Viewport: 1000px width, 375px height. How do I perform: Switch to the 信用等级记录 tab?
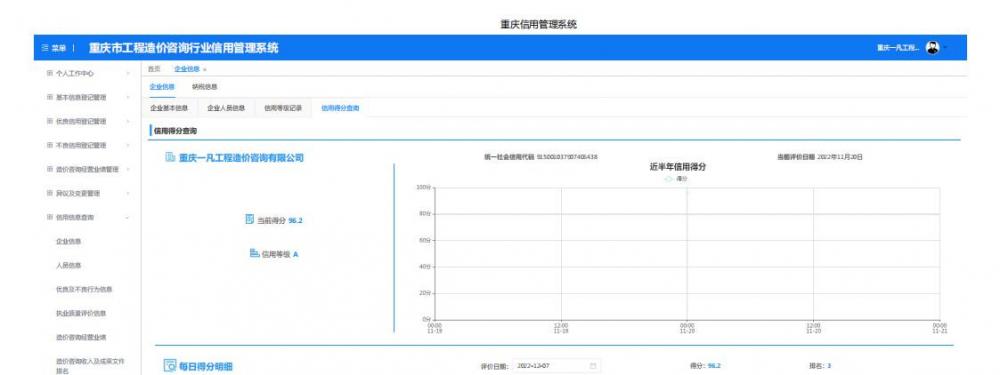283,108
